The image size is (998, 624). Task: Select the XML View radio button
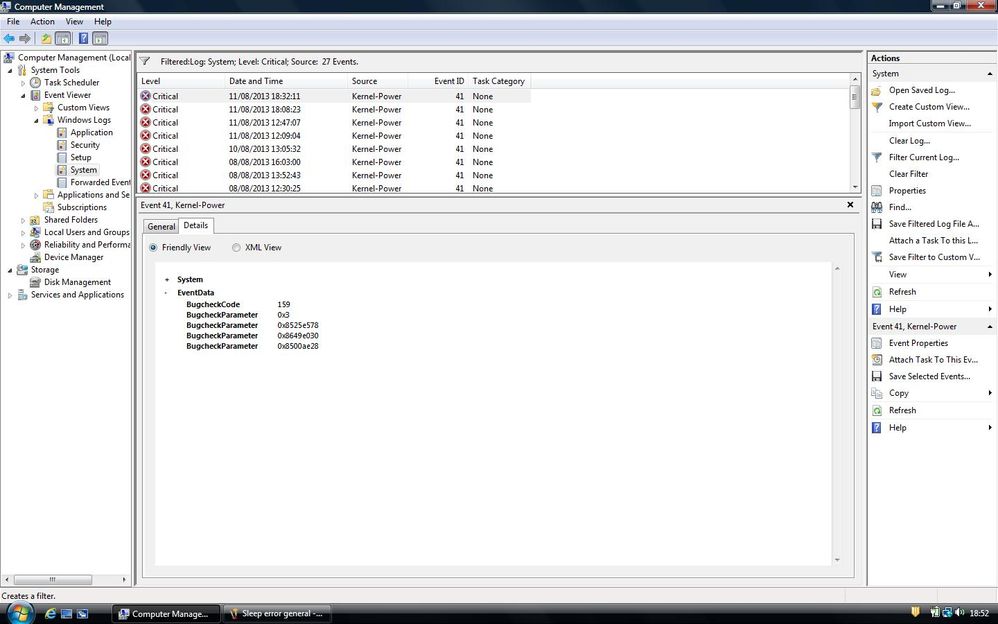click(x=237, y=248)
